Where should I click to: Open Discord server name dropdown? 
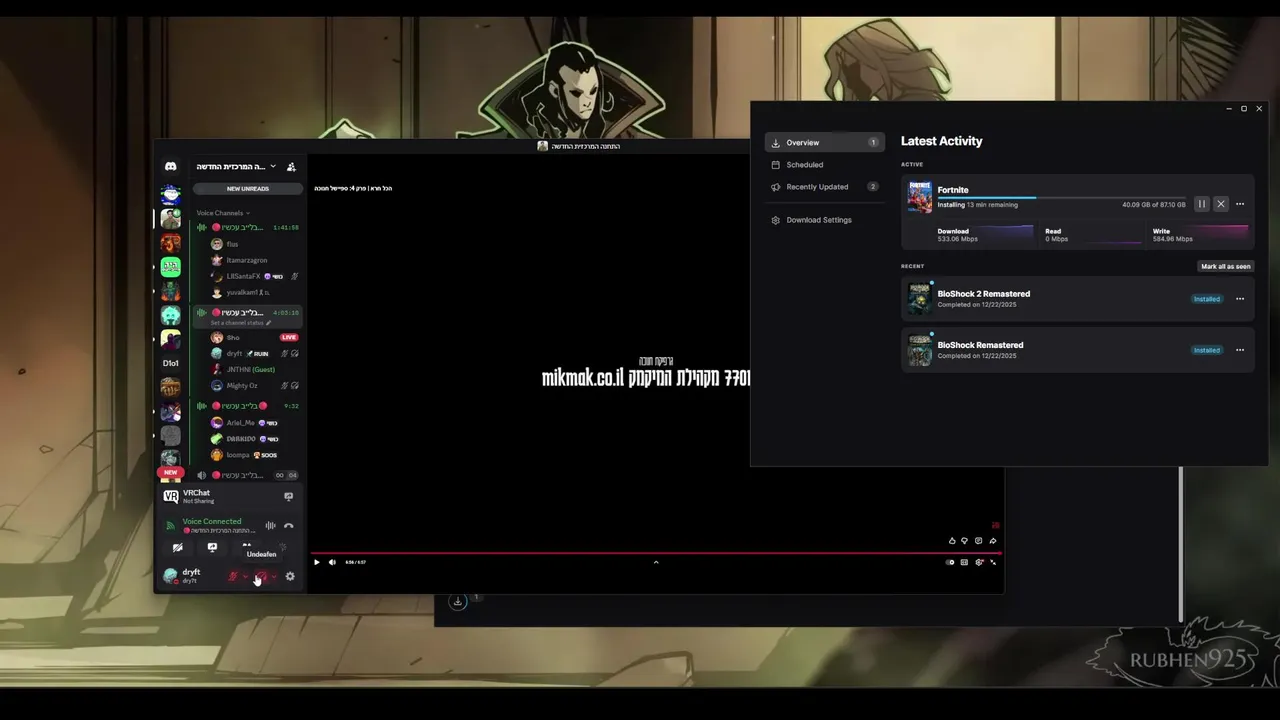pyautogui.click(x=272, y=167)
